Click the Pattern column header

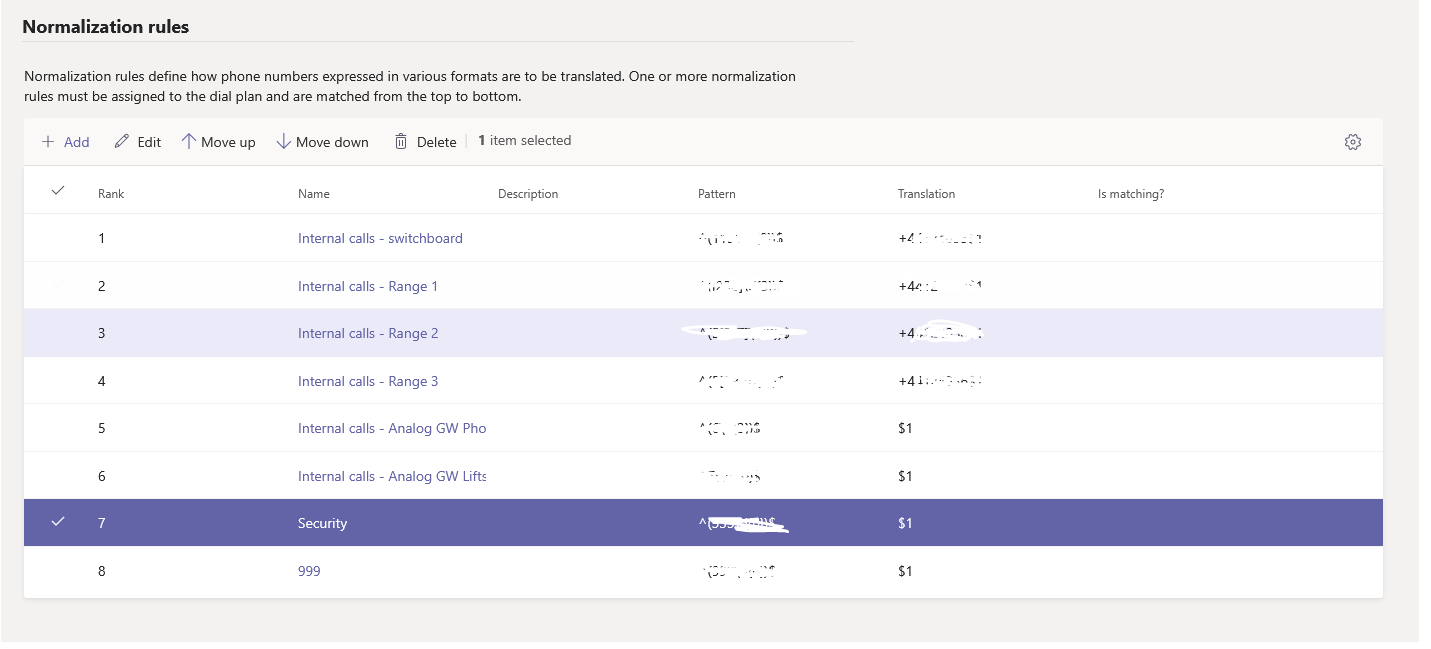click(717, 193)
